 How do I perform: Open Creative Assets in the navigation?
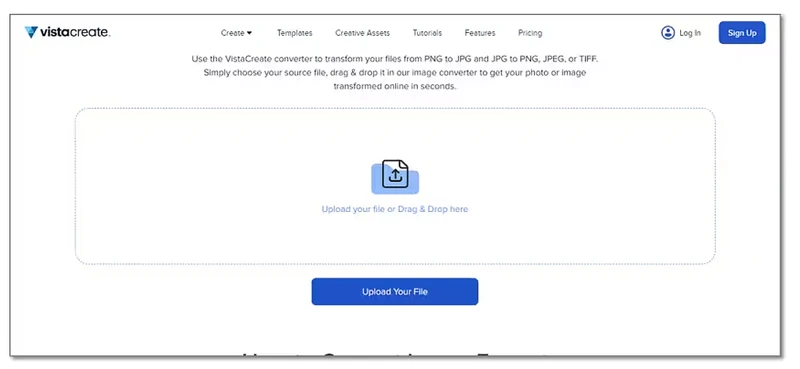362,33
